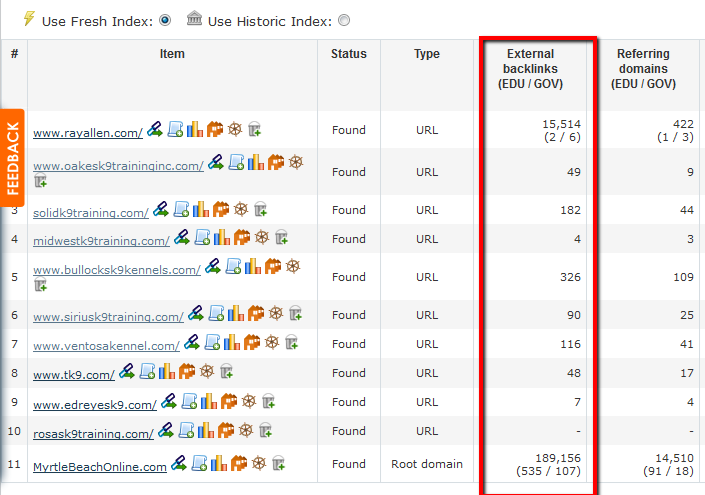Click create report icon for solidk9training.com
705x495 pixels.
click(x=181, y=209)
